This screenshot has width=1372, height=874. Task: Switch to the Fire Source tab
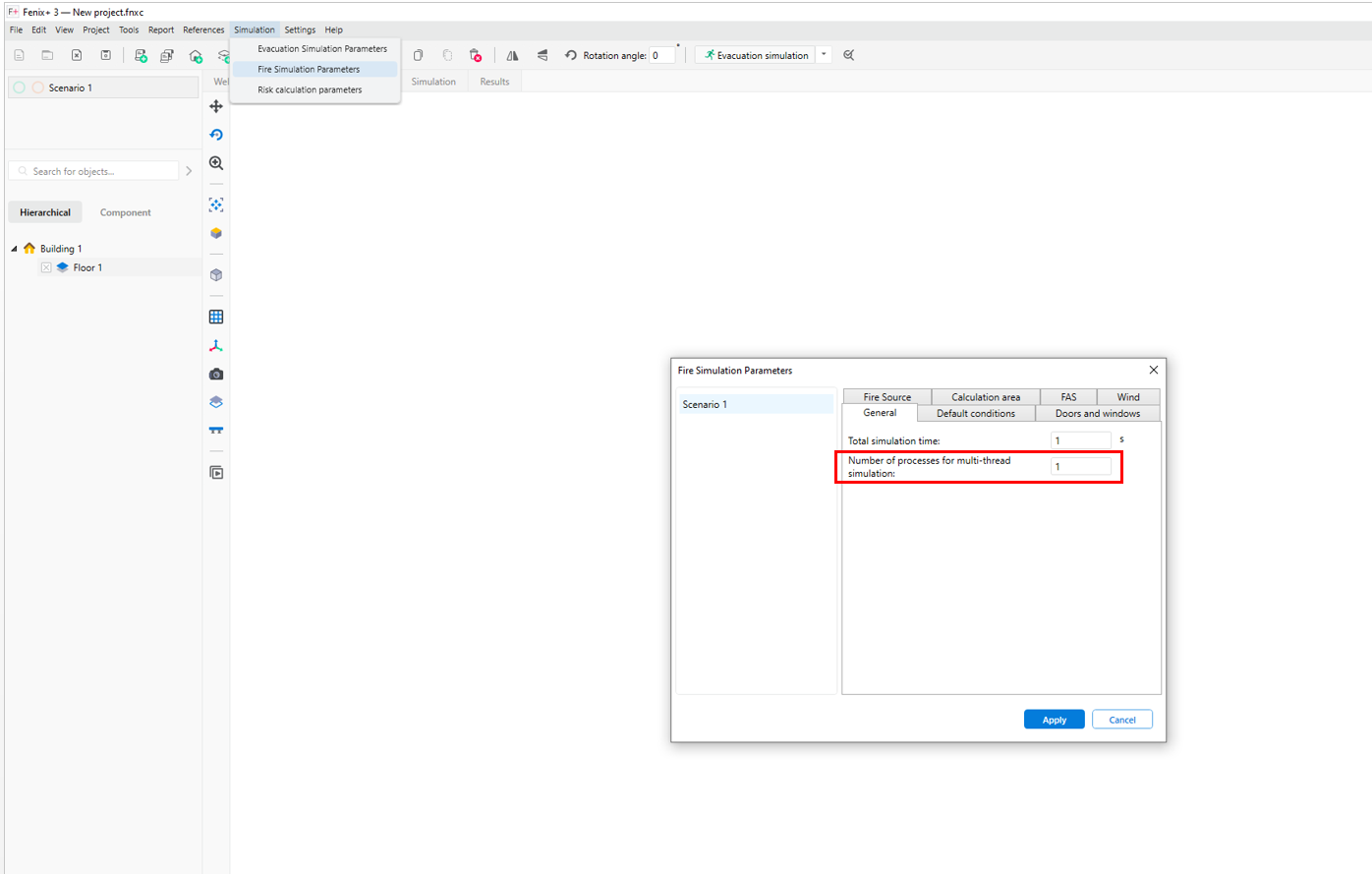click(886, 397)
